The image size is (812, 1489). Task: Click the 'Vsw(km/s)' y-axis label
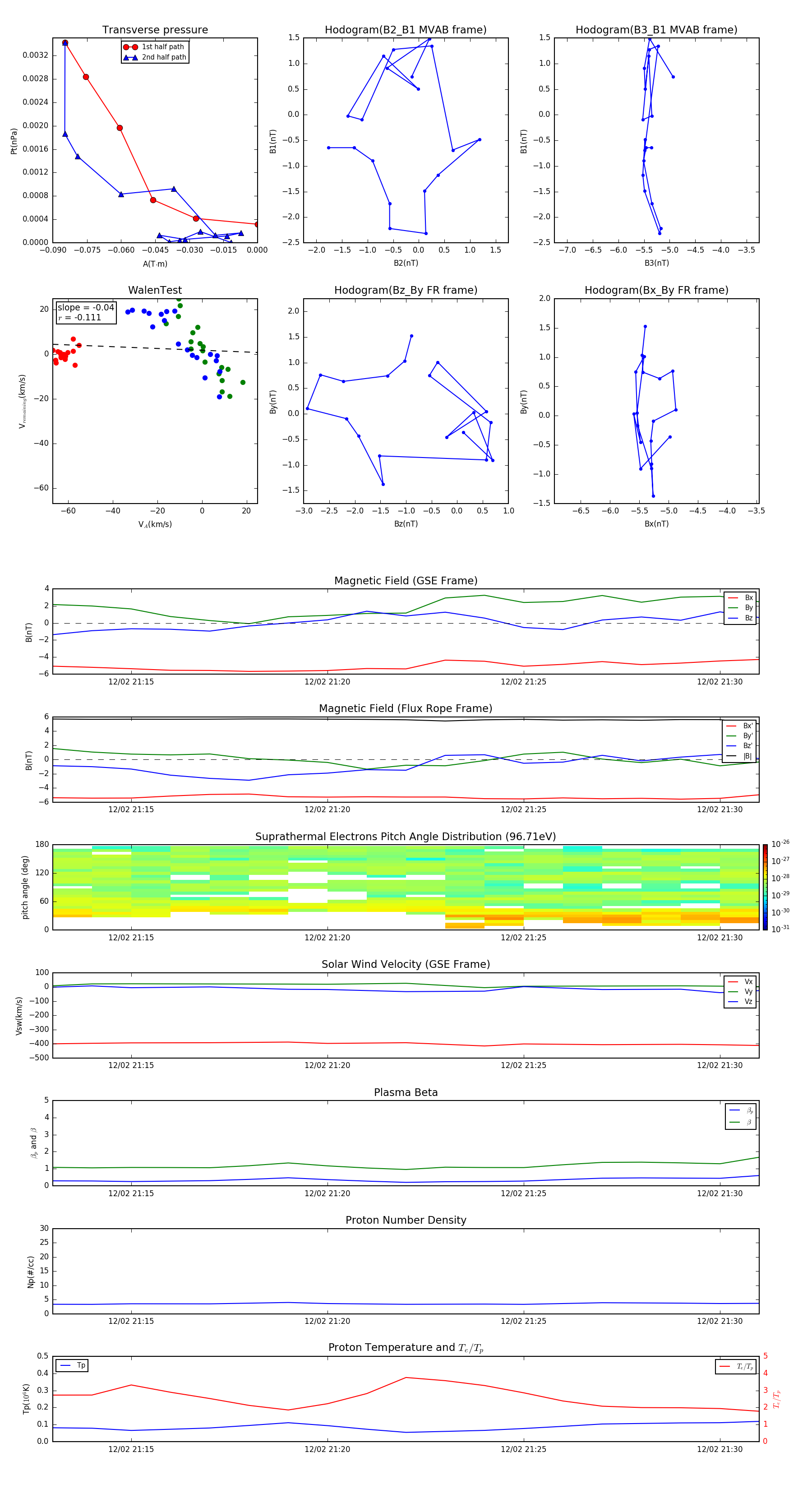(x=19, y=1016)
